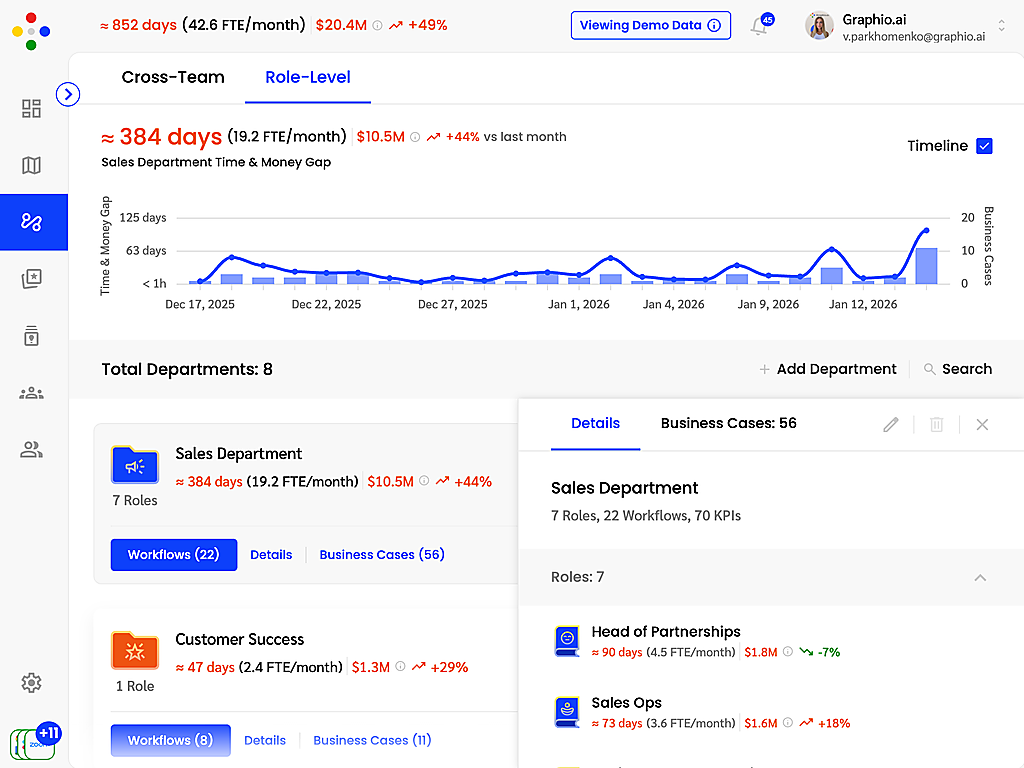Open the dashboard grid icon in sidebar

31,109
